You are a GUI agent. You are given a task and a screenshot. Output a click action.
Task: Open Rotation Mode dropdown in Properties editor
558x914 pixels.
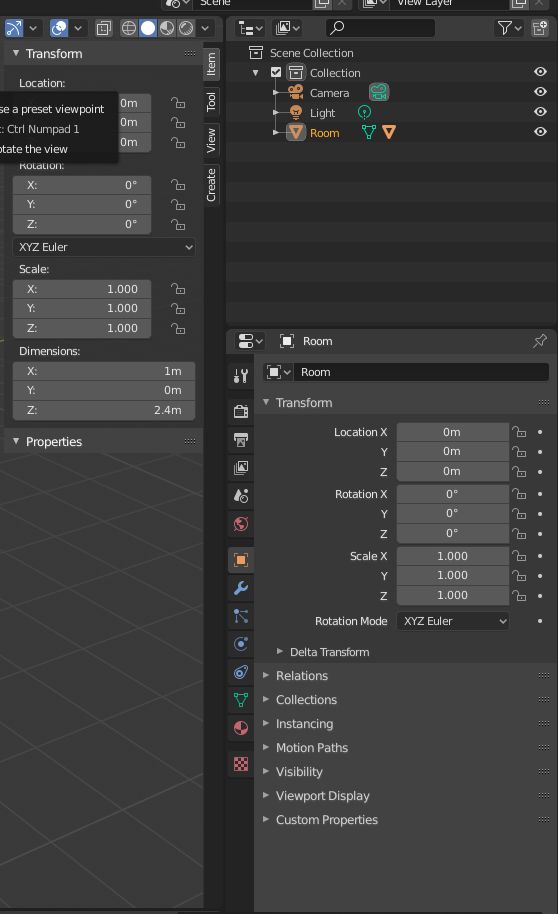pos(452,621)
